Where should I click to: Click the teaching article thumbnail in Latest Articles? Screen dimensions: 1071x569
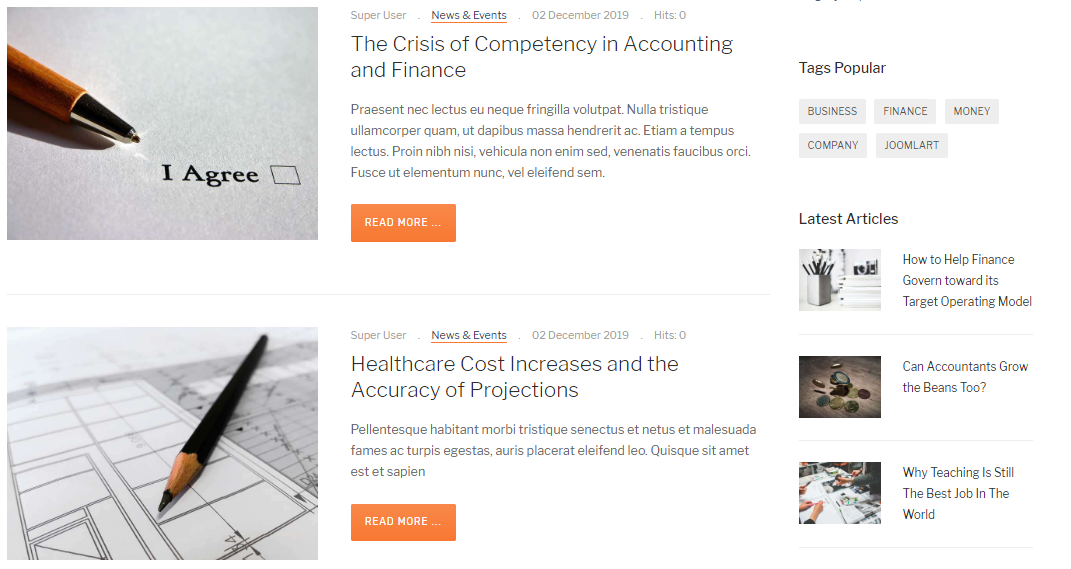(839, 493)
